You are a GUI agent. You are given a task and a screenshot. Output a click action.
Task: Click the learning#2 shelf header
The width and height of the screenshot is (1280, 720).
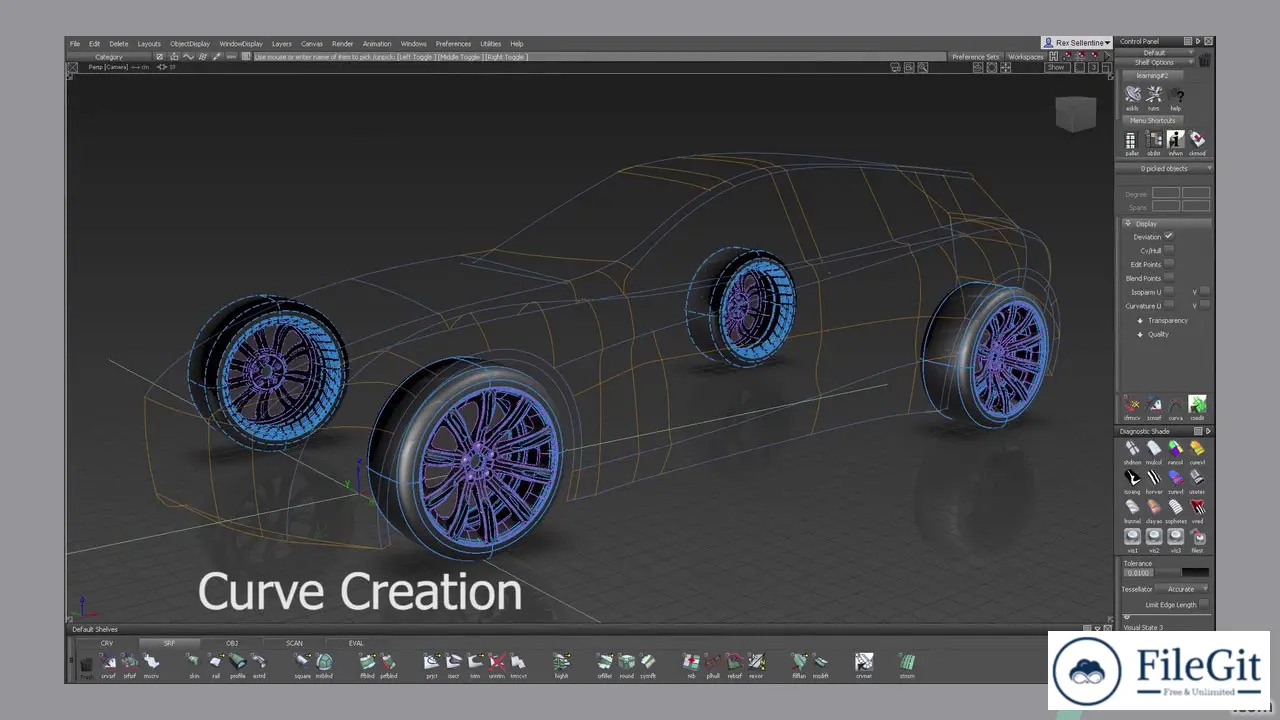1153,75
